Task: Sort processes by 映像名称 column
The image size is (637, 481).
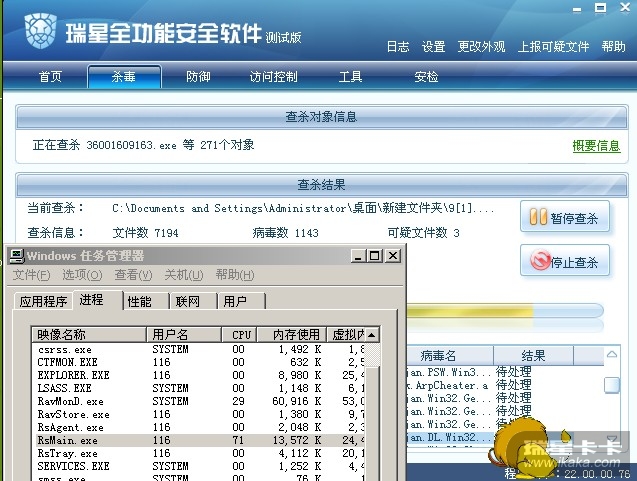Action: [x=89, y=335]
